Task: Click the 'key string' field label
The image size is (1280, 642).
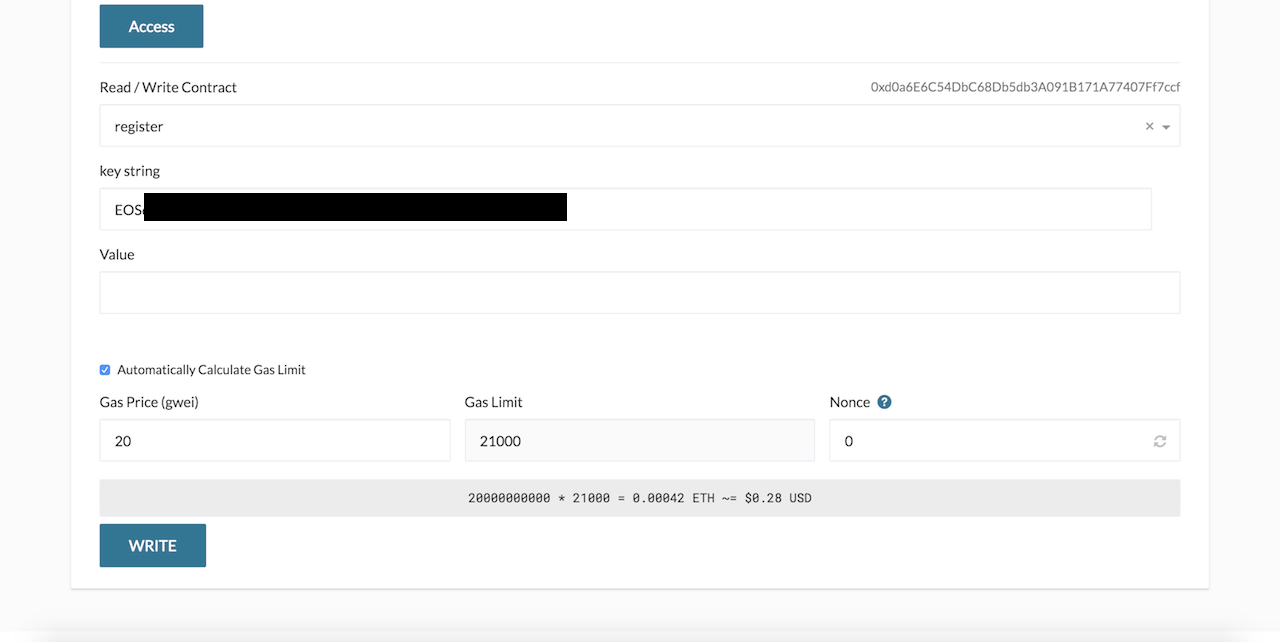Action: [x=130, y=171]
